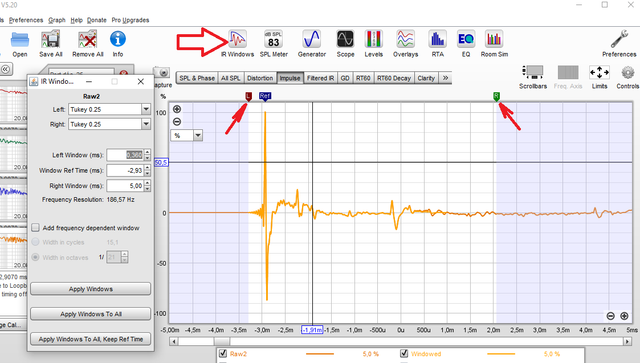Launch the signal Generator
640x363 pixels.
pos(311,43)
